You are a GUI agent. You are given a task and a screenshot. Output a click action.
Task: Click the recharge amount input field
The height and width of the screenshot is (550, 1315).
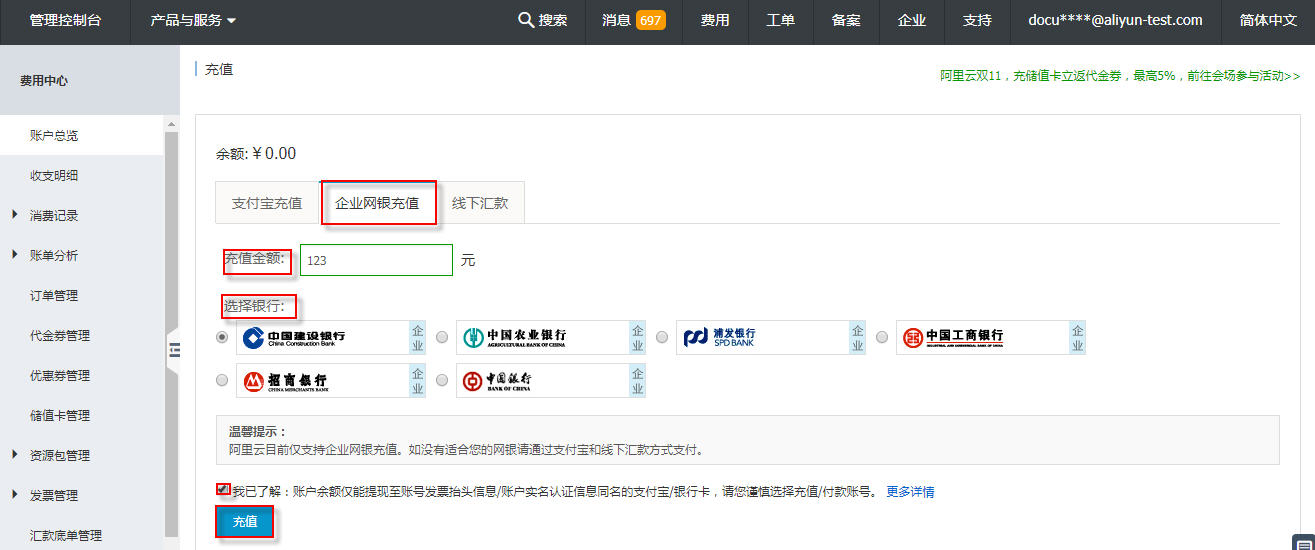(376, 260)
